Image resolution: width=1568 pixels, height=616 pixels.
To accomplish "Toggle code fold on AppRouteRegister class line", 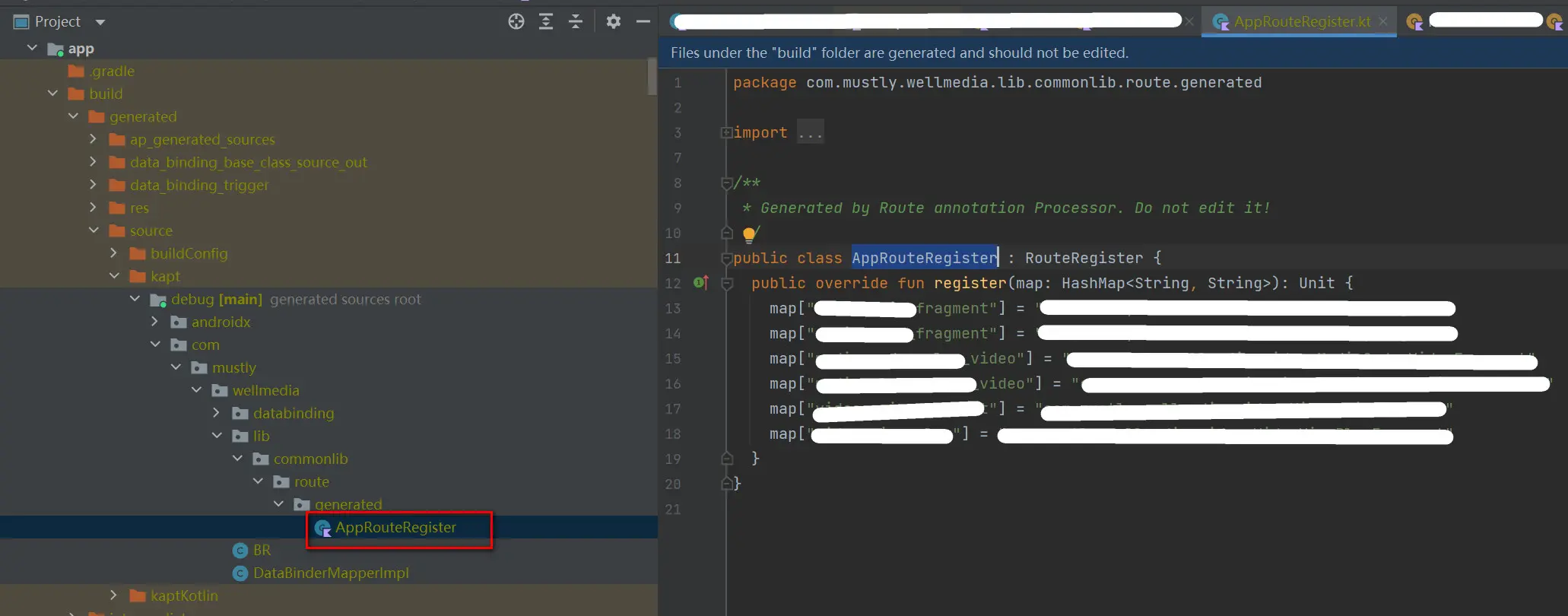I will 726,259.
